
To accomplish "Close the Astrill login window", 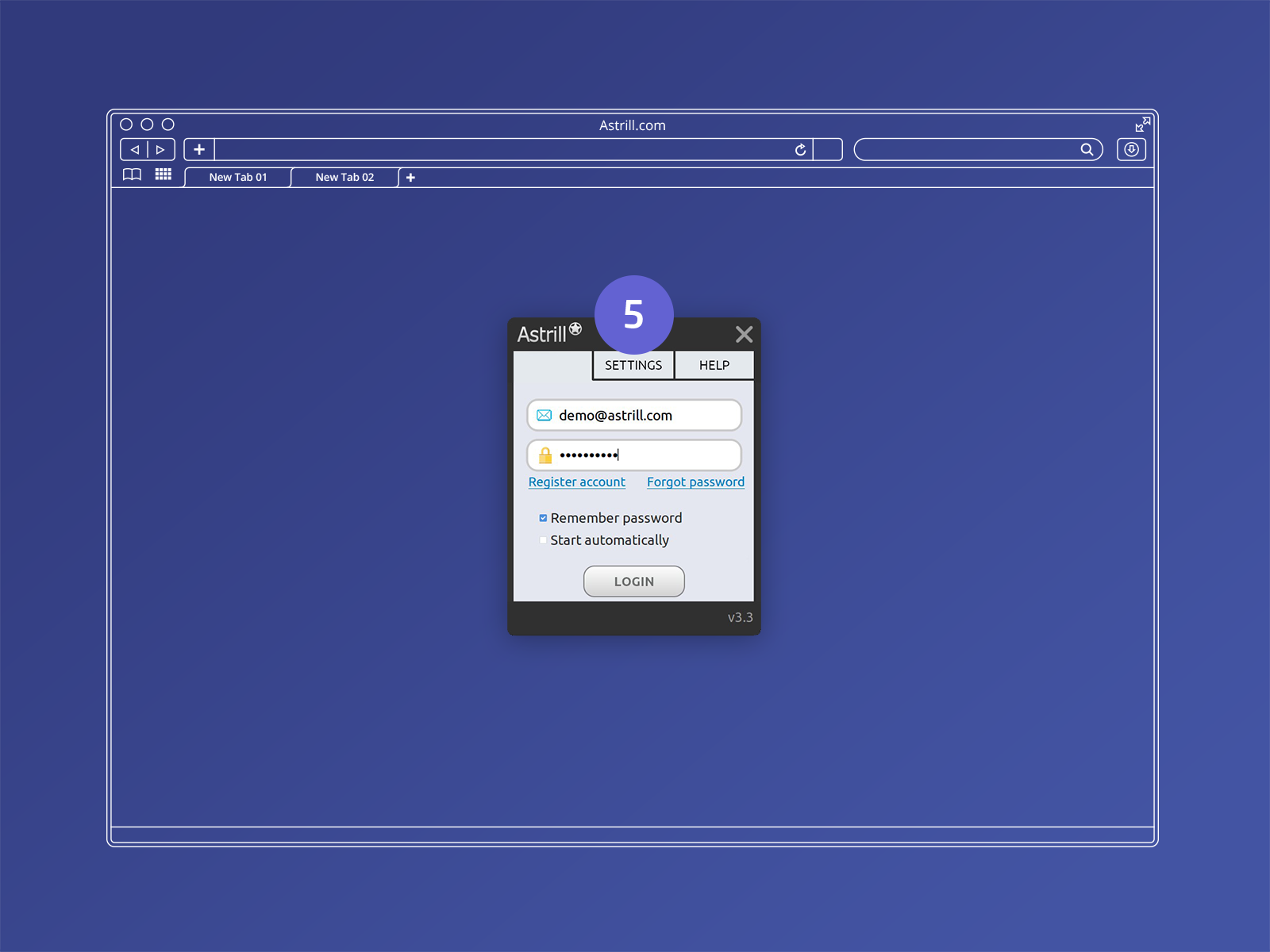I will pyautogui.click(x=744, y=334).
